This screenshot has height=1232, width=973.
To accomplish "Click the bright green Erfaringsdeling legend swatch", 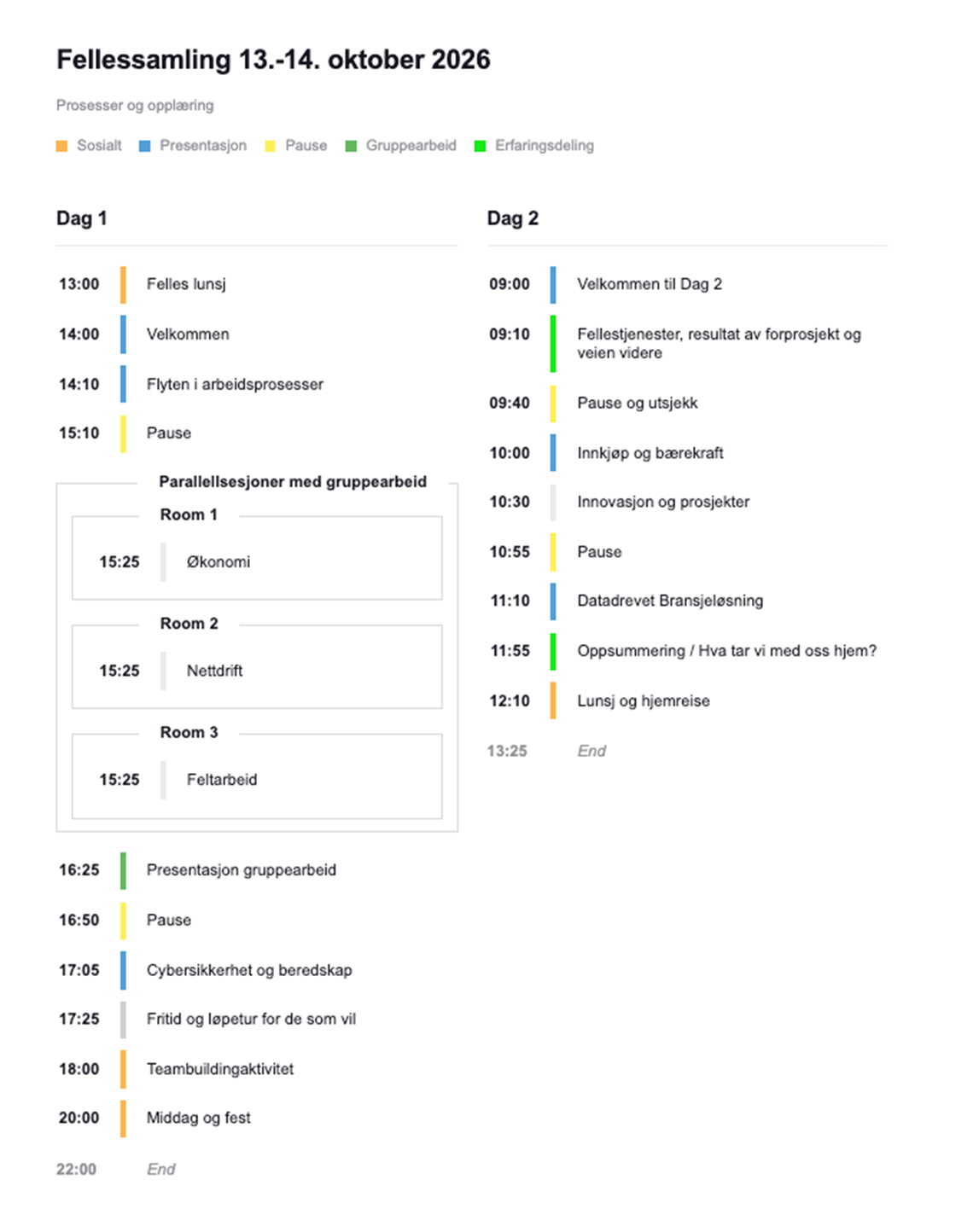I will point(480,146).
